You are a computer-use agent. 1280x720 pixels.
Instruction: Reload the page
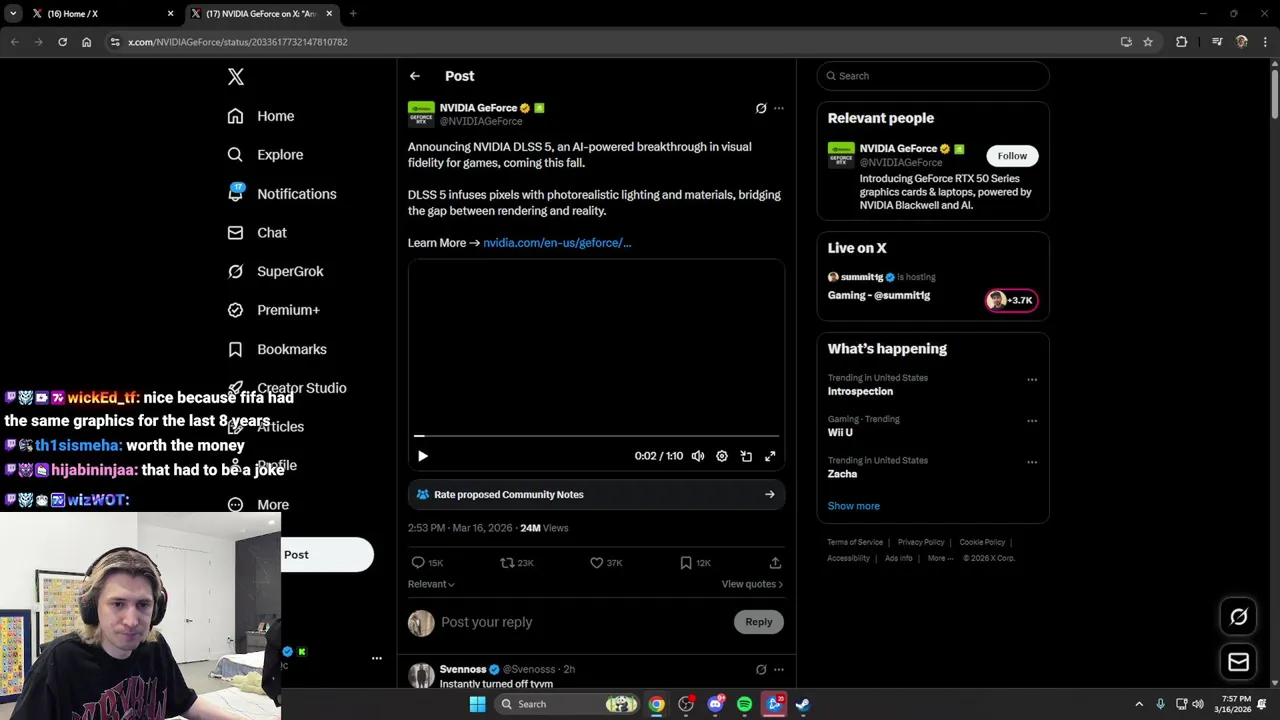tap(62, 42)
